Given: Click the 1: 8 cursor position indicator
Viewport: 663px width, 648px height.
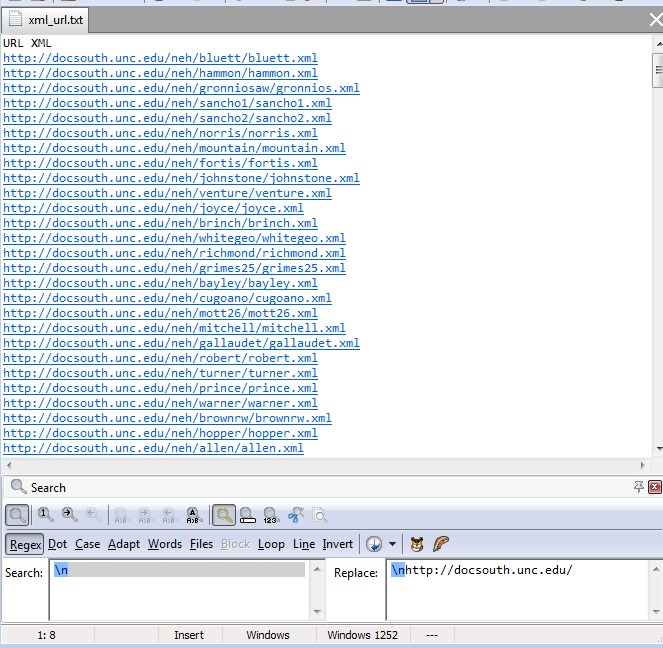Looking at the screenshot, I should 47,635.
